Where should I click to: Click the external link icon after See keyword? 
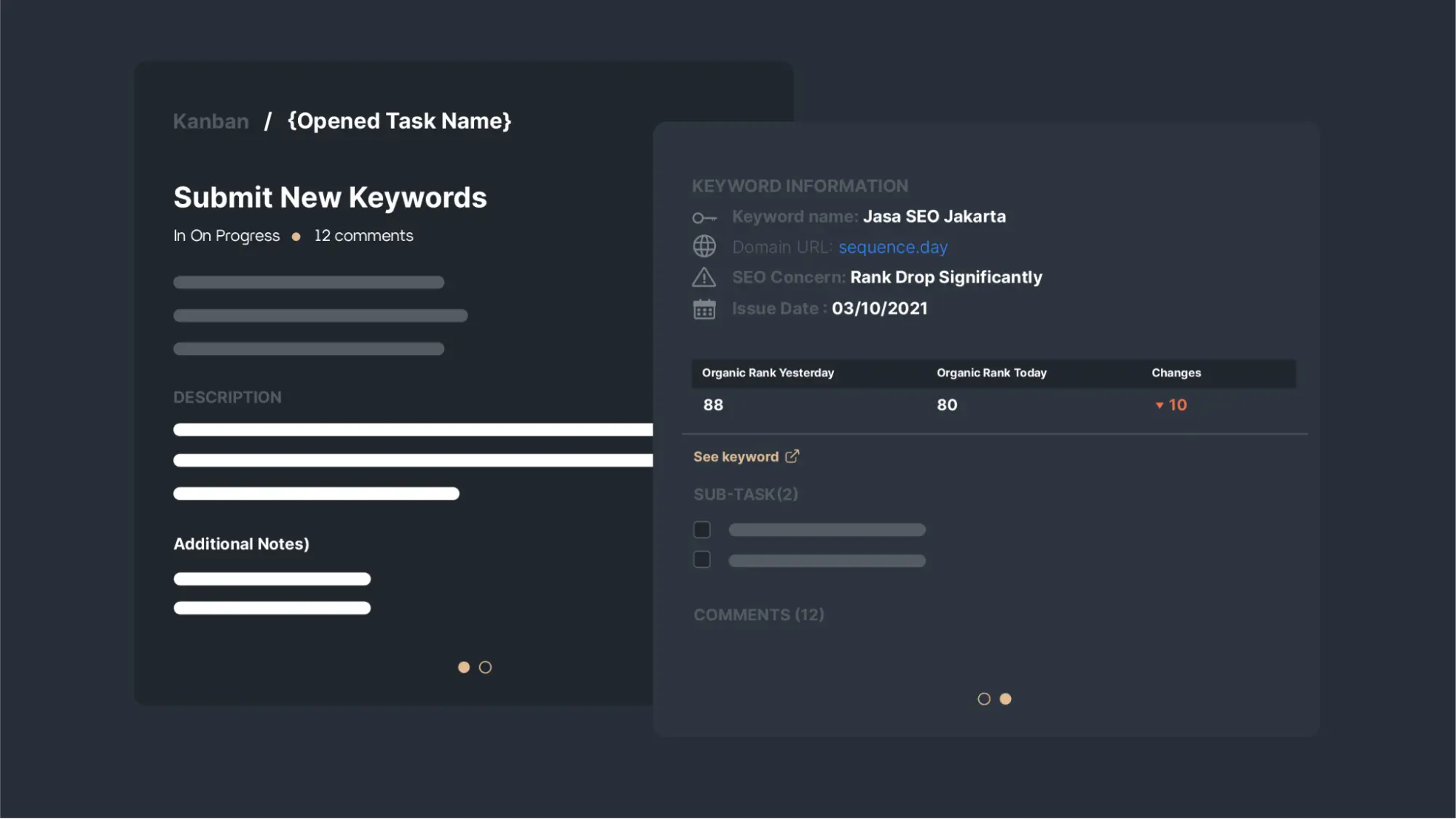792,456
